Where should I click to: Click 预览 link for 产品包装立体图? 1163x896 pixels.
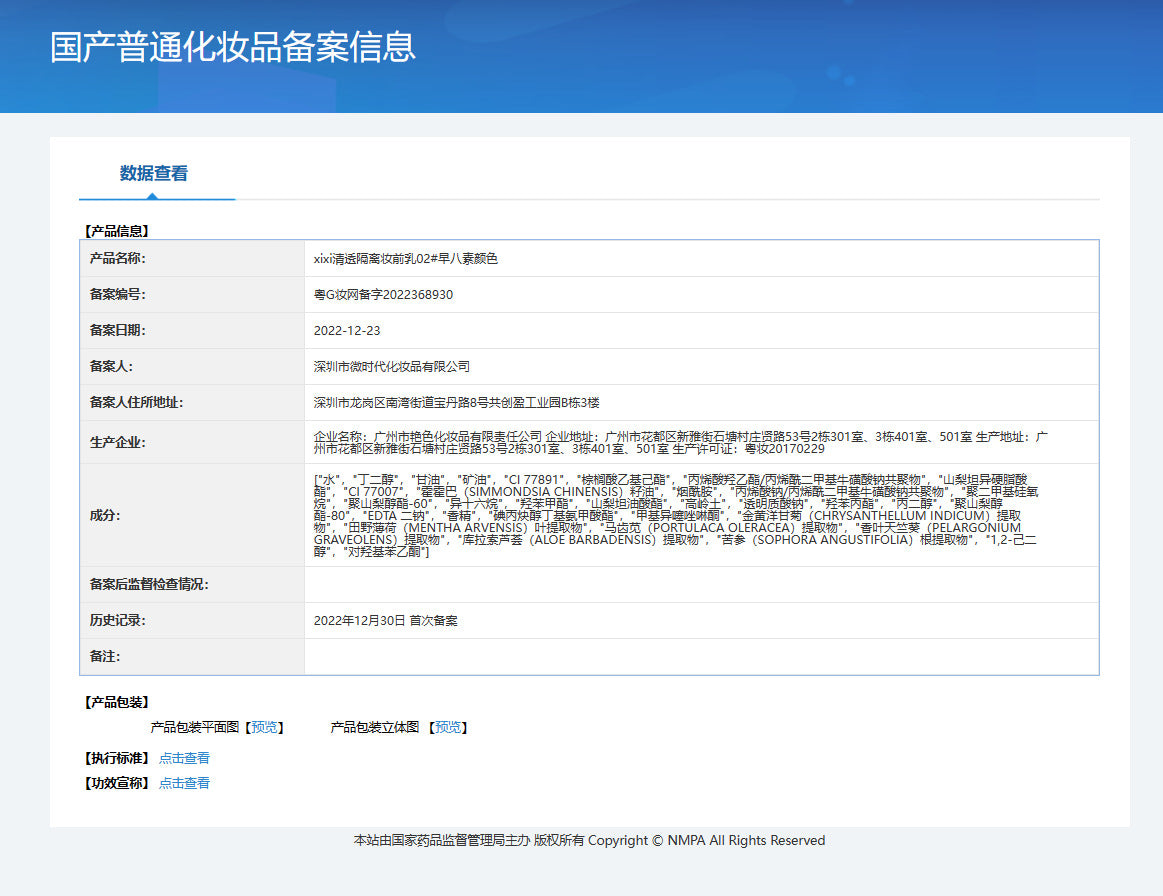449,727
